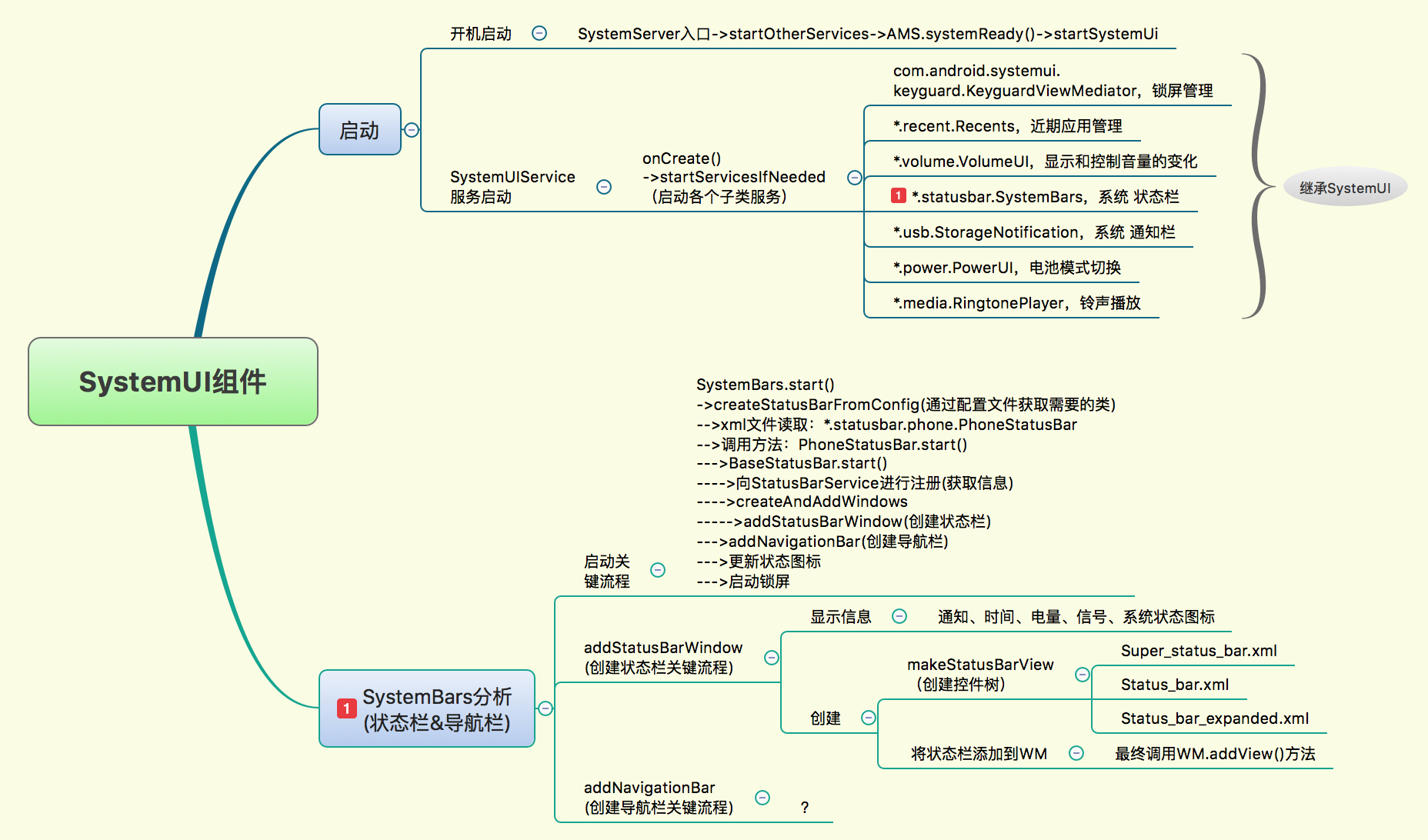Collapse the SystemUIService 服务启动 branch
The image size is (1428, 840).
pyautogui.click(x=605, y=186)
